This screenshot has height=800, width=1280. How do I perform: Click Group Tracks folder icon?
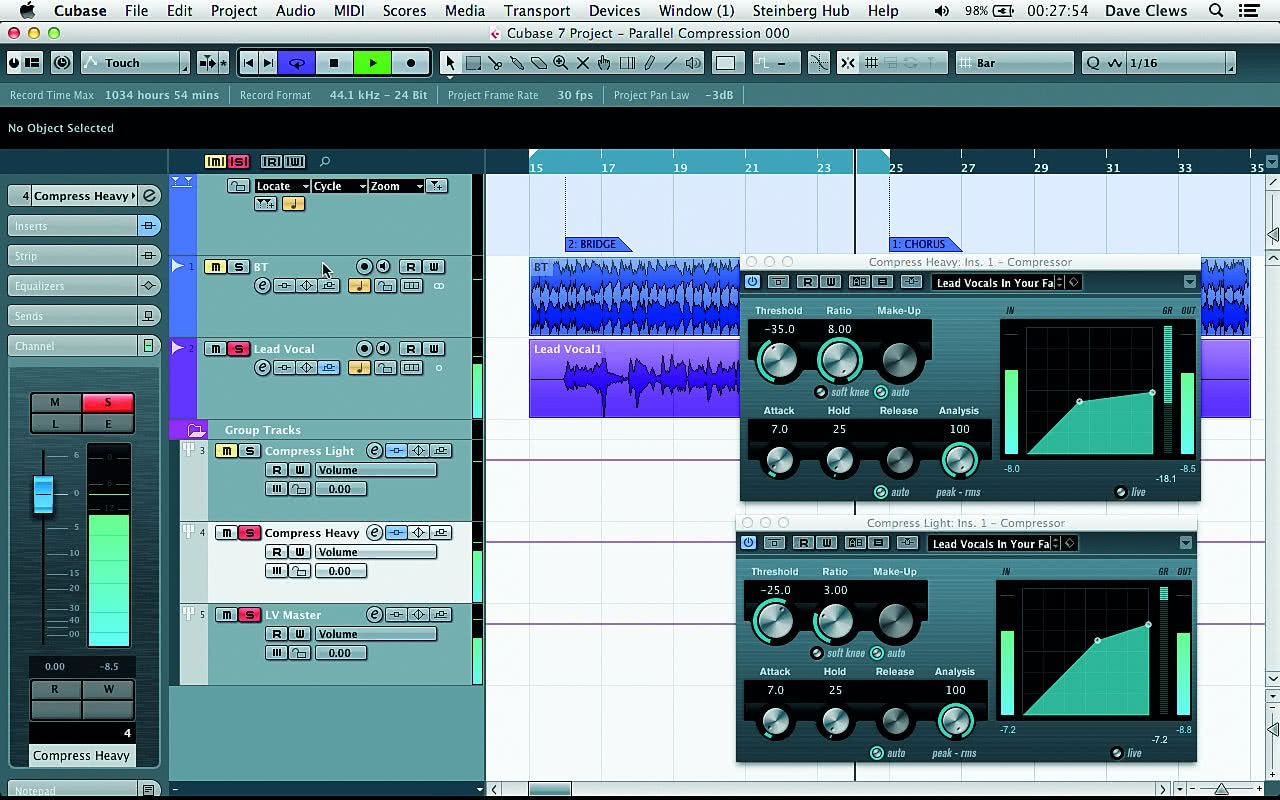[x=196, y=430]
